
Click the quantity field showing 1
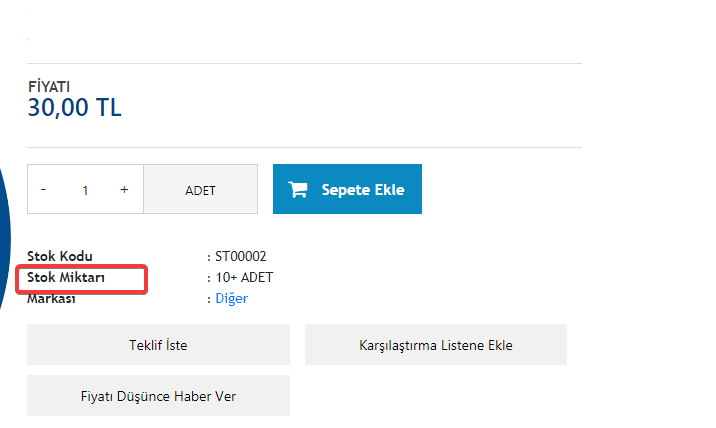(85, 190)
